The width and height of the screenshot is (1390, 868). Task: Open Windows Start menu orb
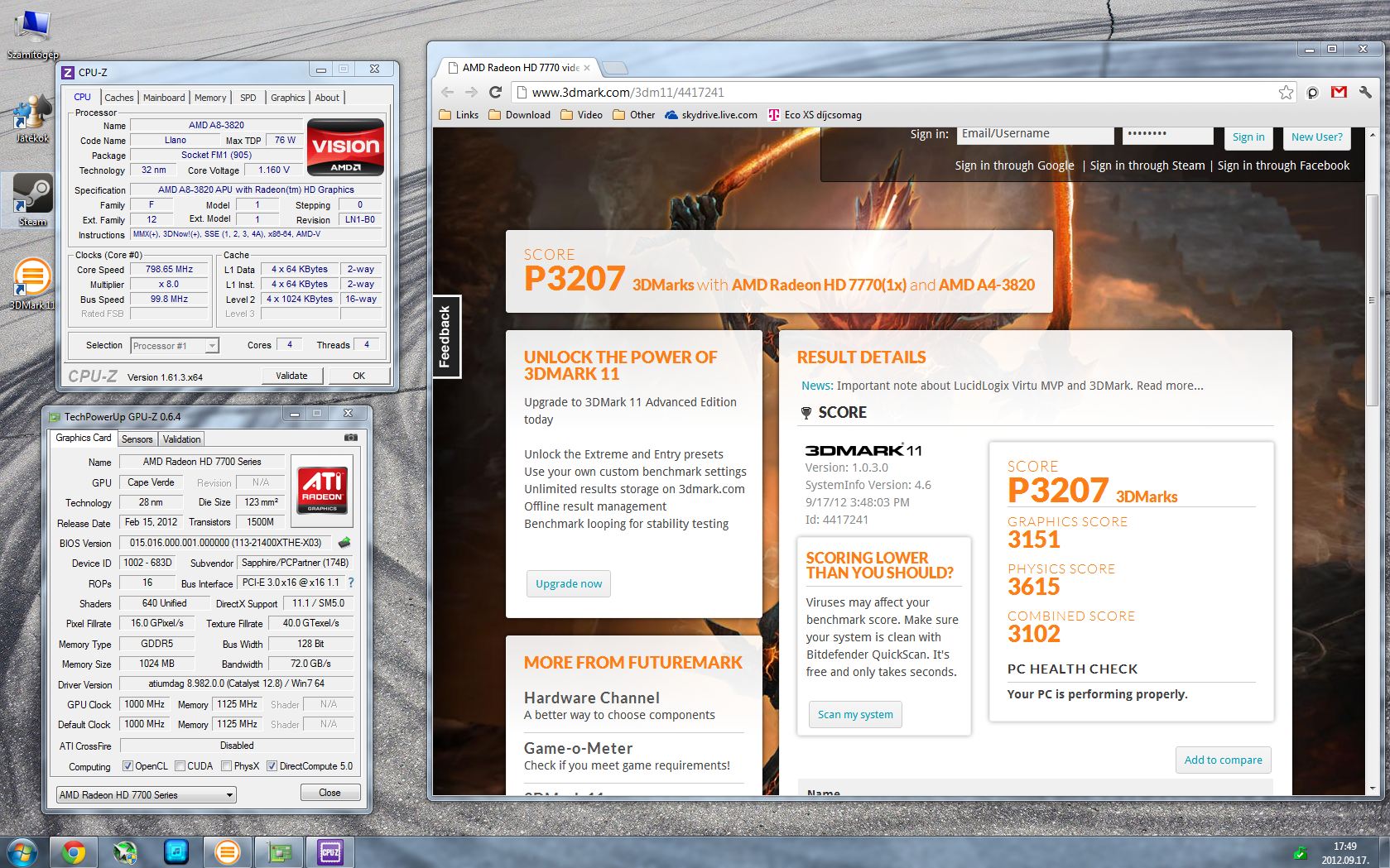tap(22, 852)
